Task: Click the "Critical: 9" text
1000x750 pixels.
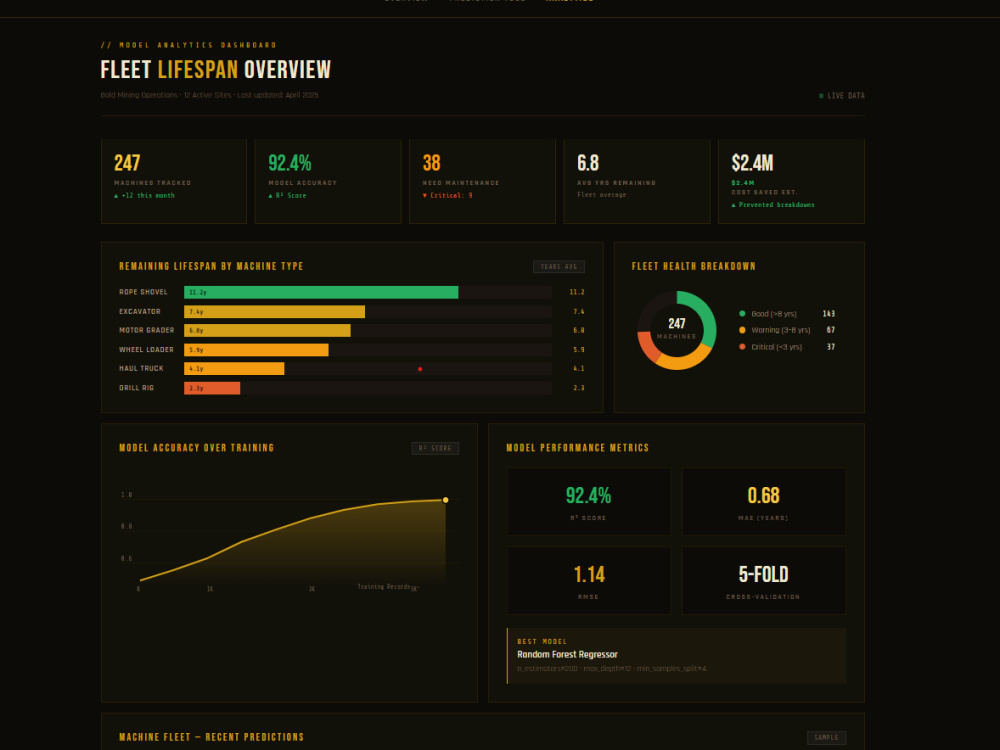Action: click(451, 196)
